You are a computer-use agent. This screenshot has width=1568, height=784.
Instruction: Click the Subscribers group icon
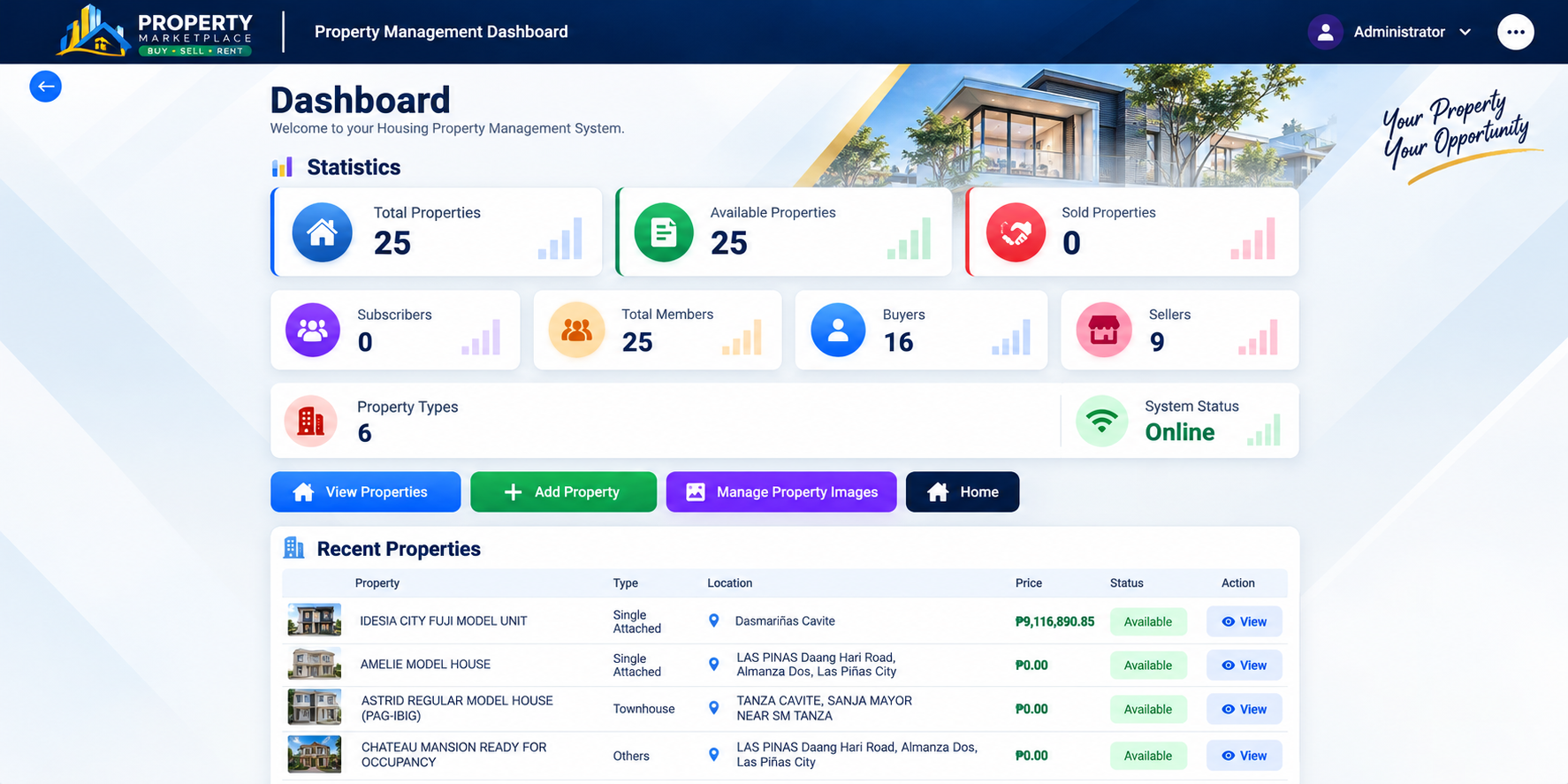point(312,330)
